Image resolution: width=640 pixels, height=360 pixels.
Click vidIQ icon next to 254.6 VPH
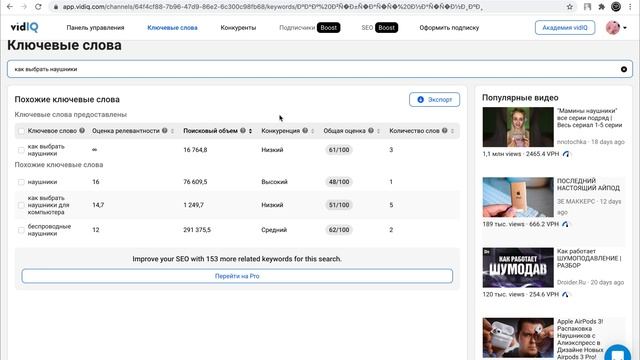tap(565, 294)
